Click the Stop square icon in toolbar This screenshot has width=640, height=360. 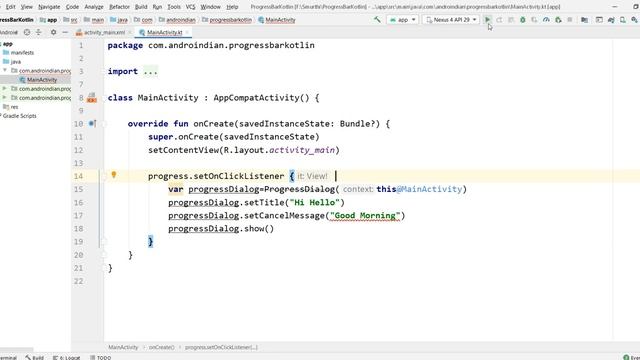570,20
